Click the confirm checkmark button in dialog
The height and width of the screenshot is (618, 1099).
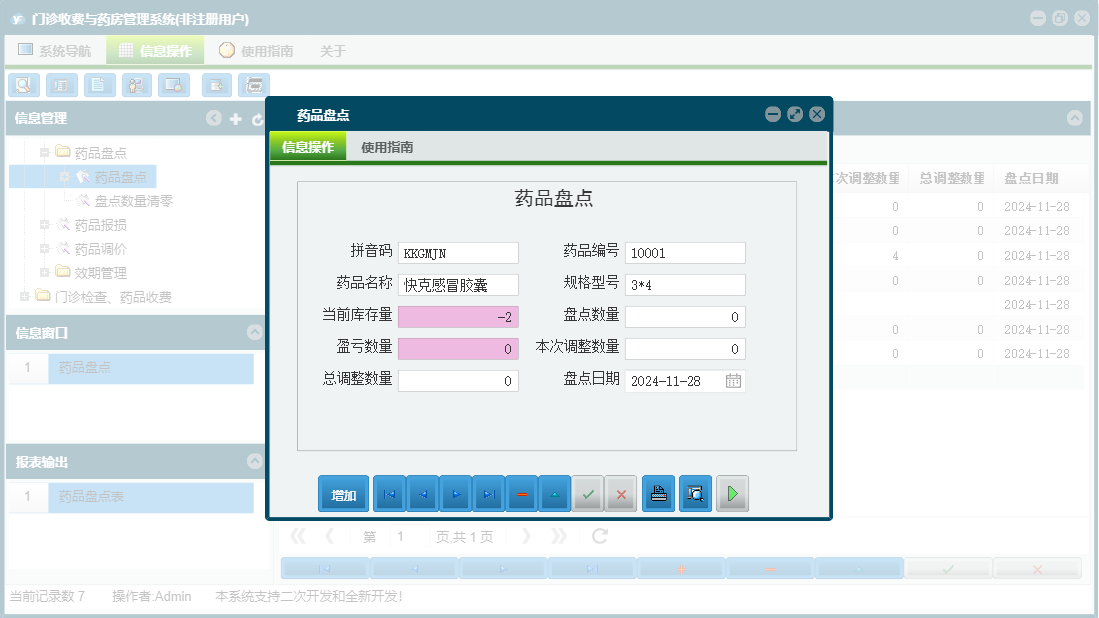pyautogui.click(x=588, y=493)
